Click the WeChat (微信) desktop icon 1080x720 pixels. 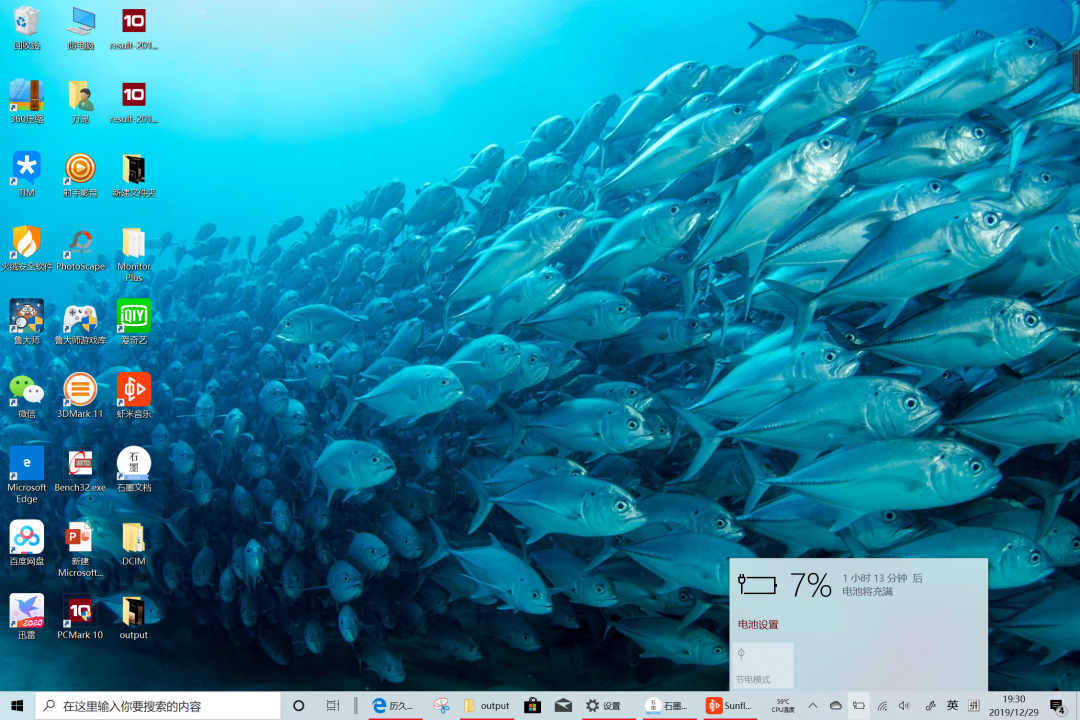(x=26, y=390)
